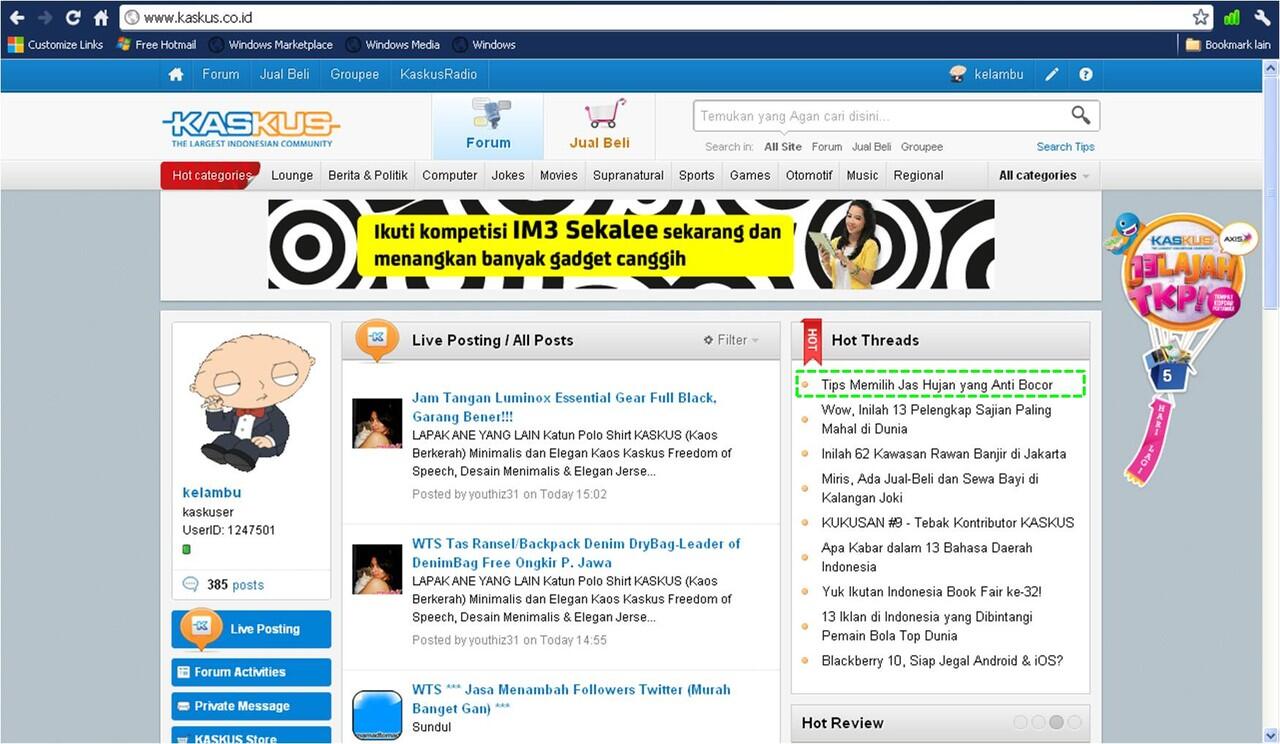Click the KASKUS logo
The image size is (1280, 744).
tap(251, 128)
